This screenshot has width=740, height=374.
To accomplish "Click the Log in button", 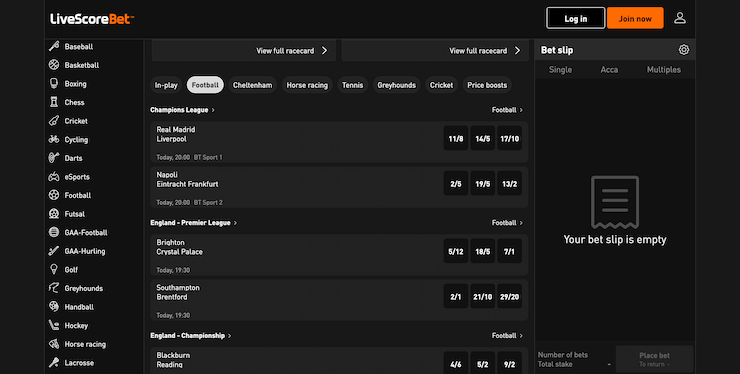I will click(x=576, y=18).
